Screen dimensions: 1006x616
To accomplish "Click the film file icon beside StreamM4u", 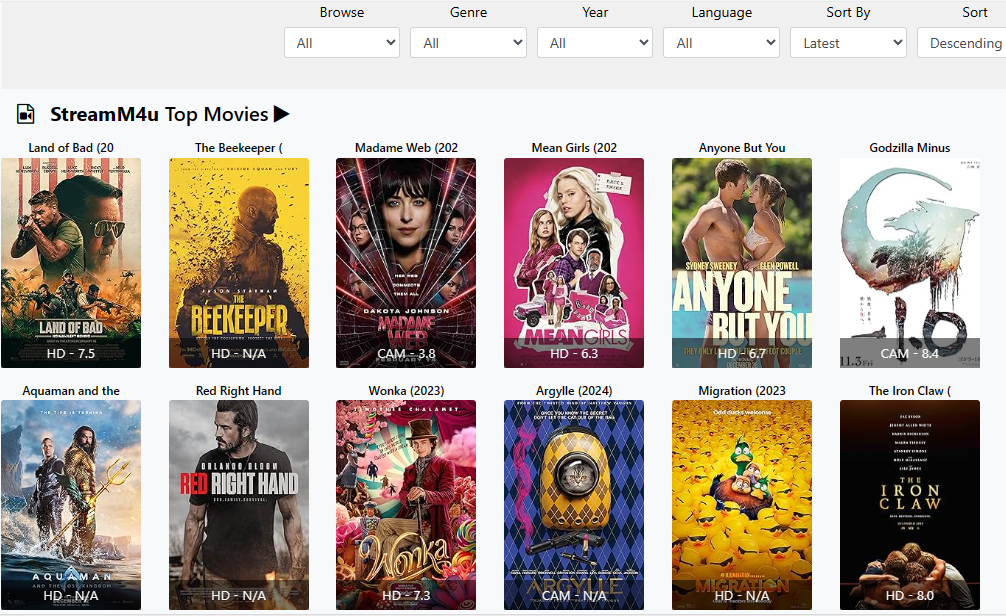I will [x=25, y=114].
